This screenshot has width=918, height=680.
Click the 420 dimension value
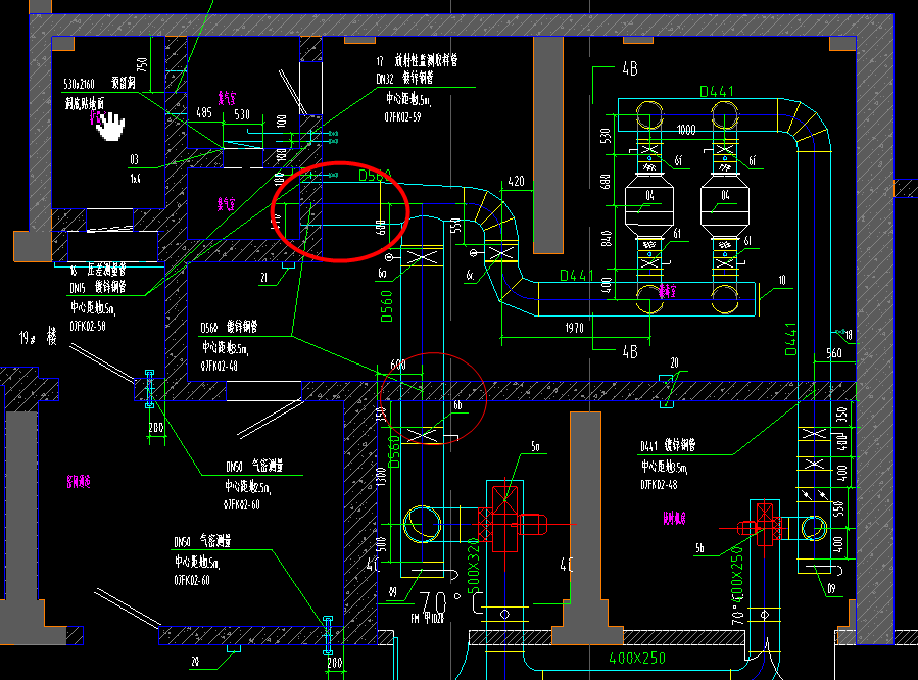coord(517,182)
